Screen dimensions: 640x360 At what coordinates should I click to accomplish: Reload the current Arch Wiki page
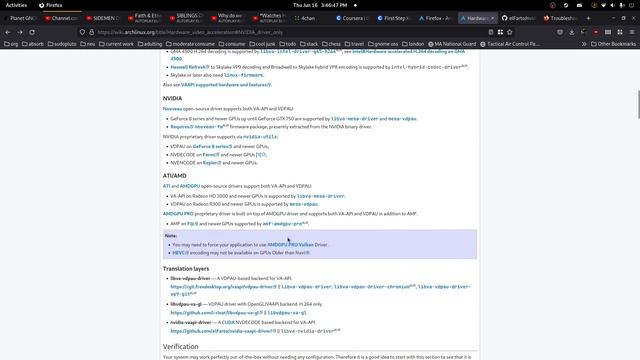pyautogui.click(x=32, y=32)
